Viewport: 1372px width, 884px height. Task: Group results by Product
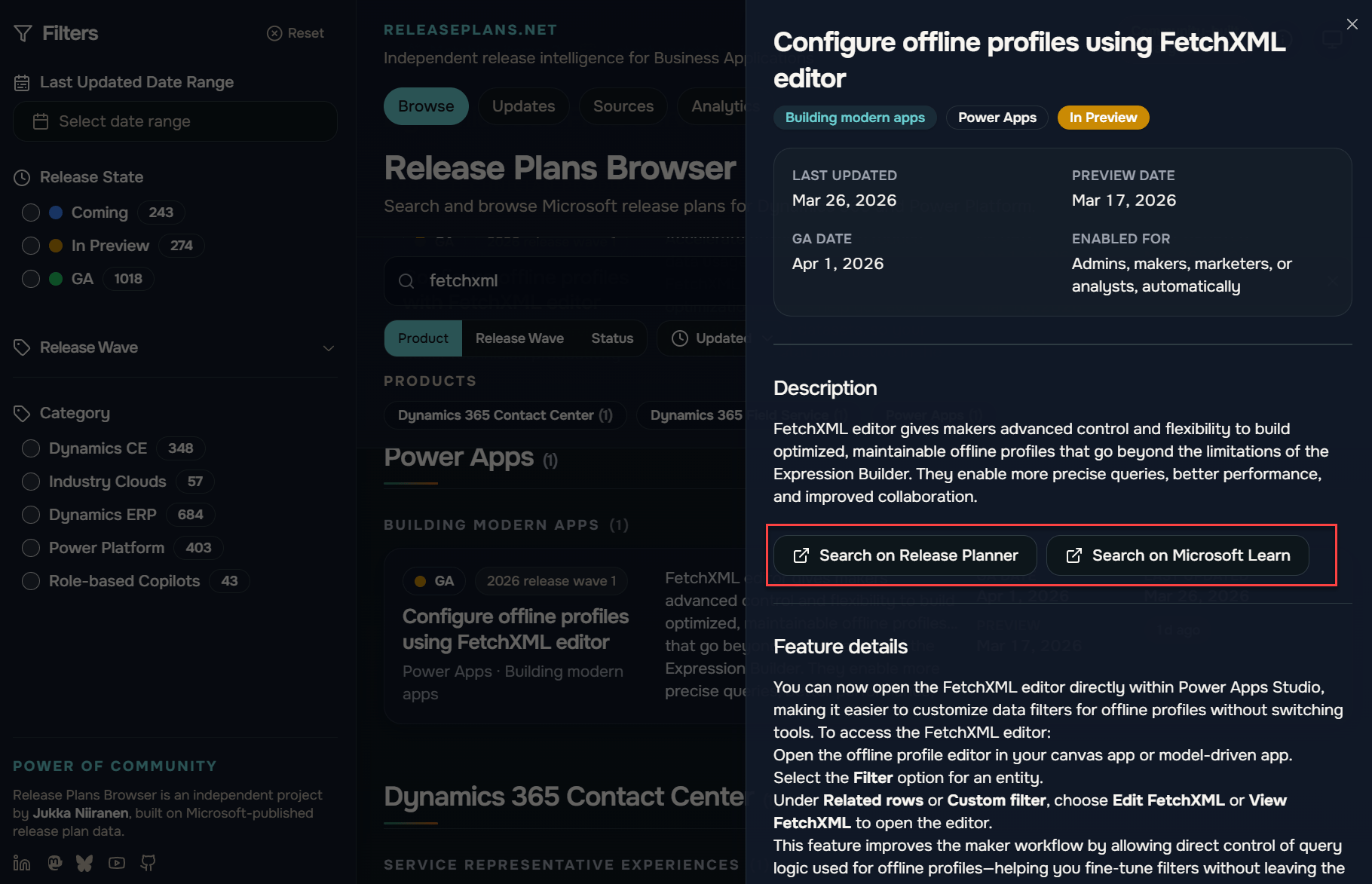[423, 338]
